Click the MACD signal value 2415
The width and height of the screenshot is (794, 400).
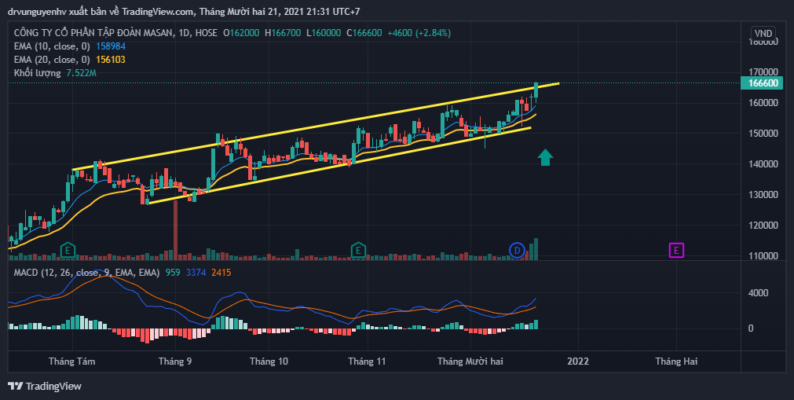click(221, 272)
